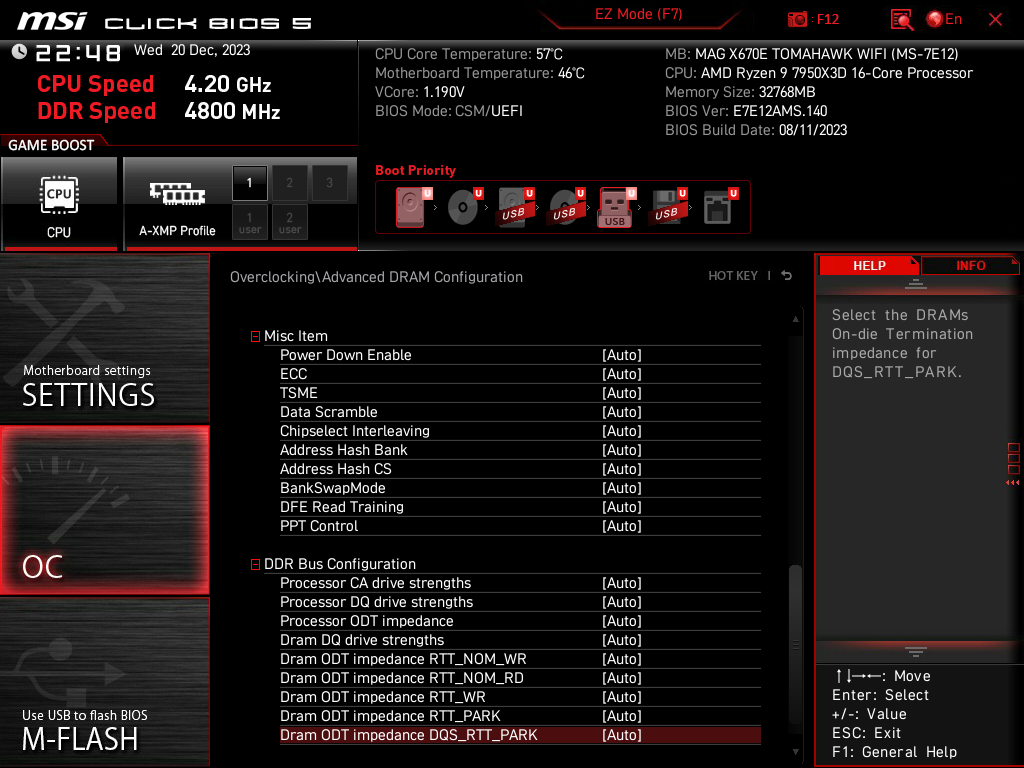The image size is (1024, 768).
Task: Close the BIOS with the X icon
Action: coord(995,20)
